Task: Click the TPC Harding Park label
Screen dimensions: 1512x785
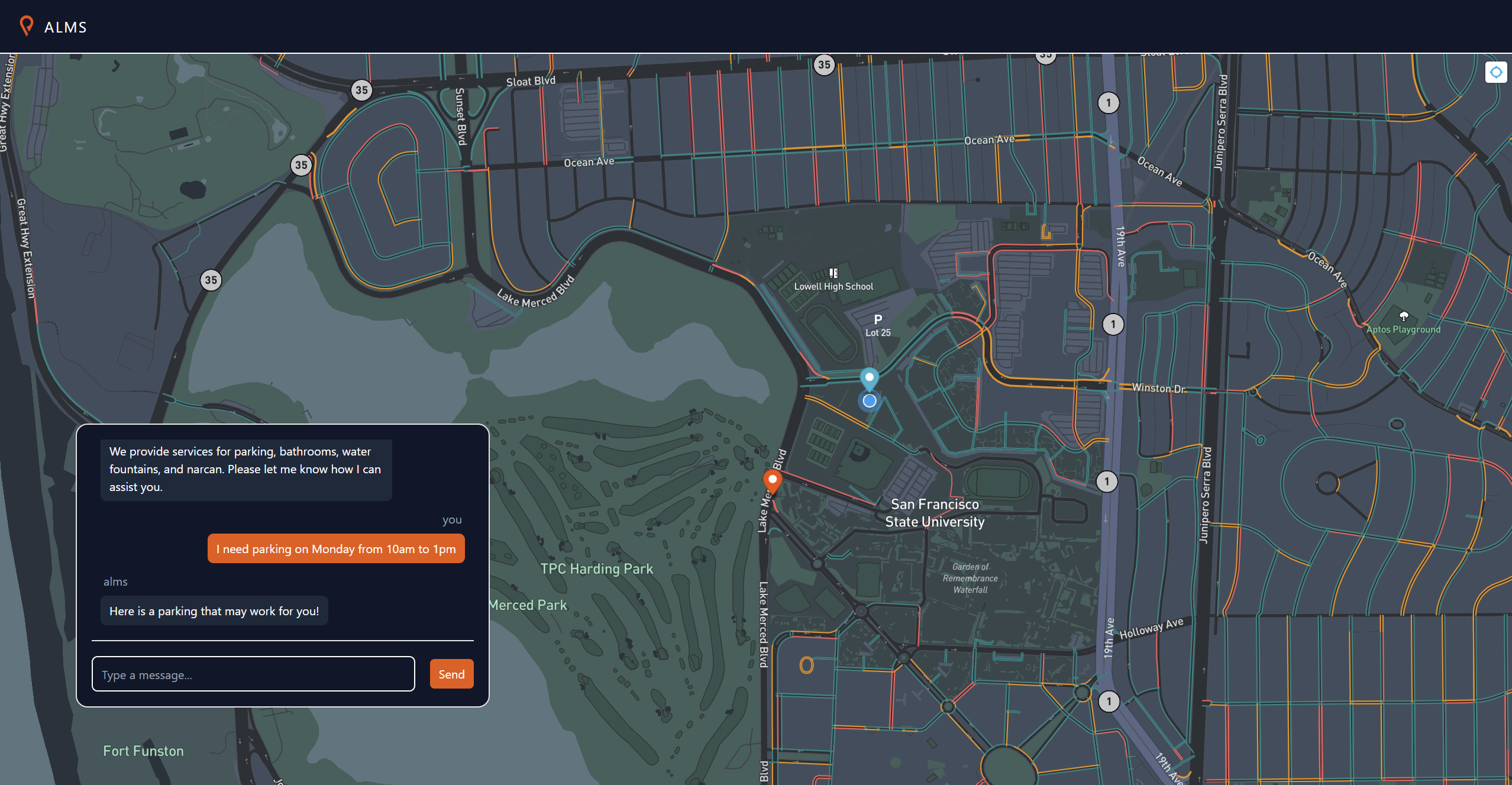Action: [596, 568]
